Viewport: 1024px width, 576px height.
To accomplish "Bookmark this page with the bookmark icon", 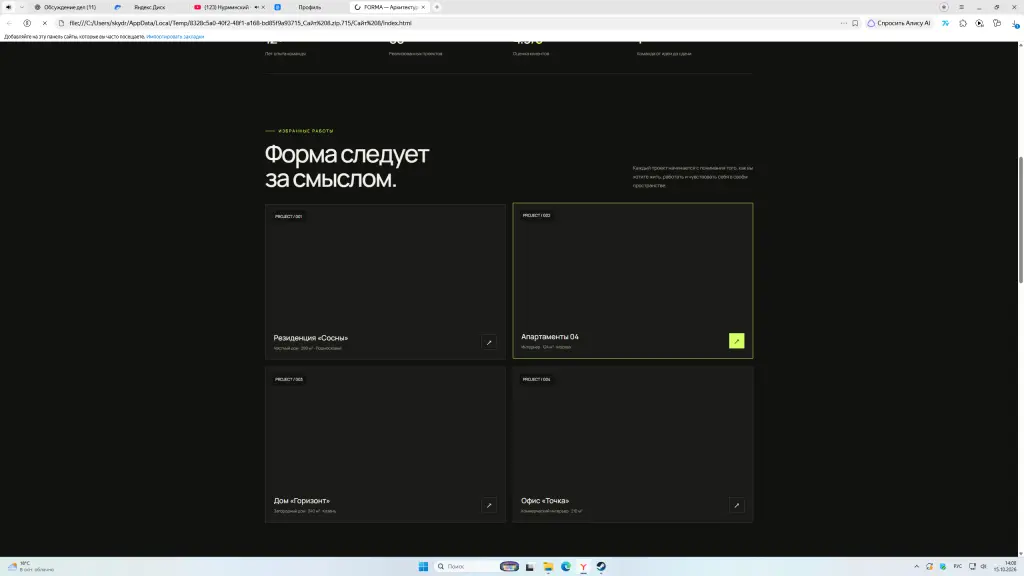I will click(x=855, y=23).
